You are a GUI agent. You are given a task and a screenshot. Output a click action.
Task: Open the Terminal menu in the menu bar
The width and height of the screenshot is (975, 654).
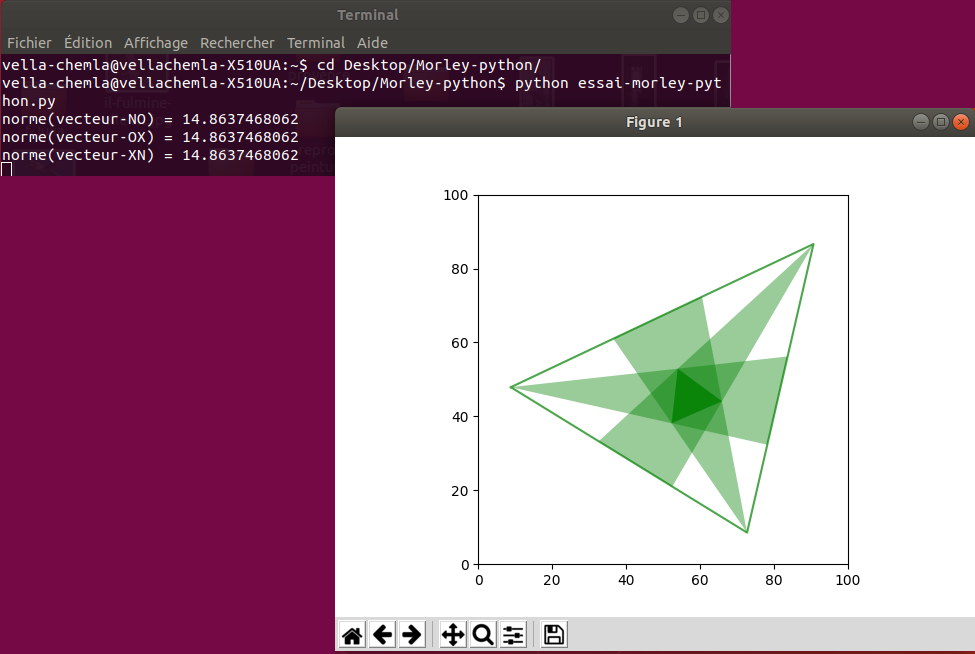tap(316, 43)
